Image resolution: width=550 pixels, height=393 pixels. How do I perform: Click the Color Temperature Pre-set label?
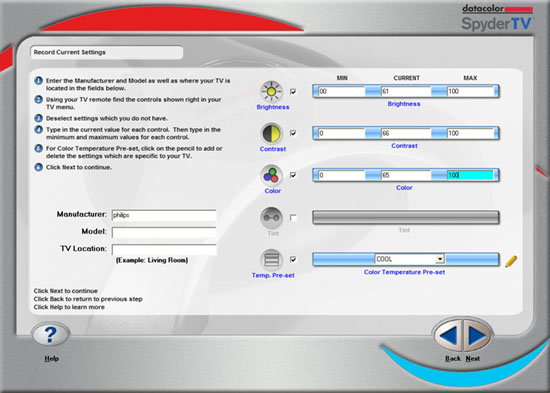point(404,272)
